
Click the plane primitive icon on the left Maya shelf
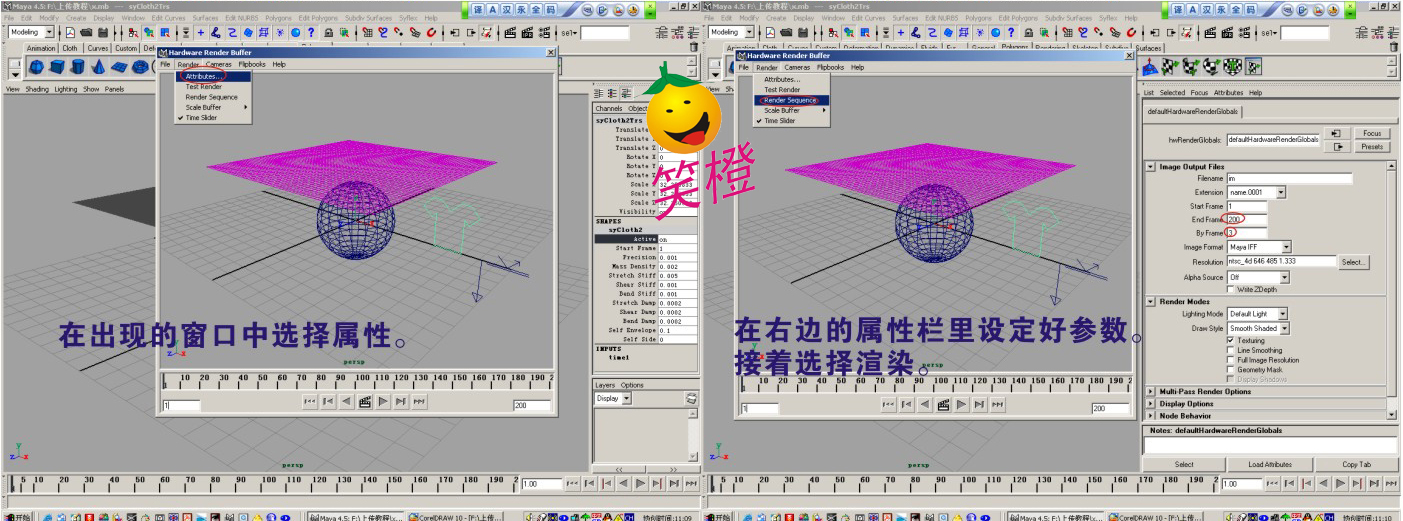tap(118, 67)
